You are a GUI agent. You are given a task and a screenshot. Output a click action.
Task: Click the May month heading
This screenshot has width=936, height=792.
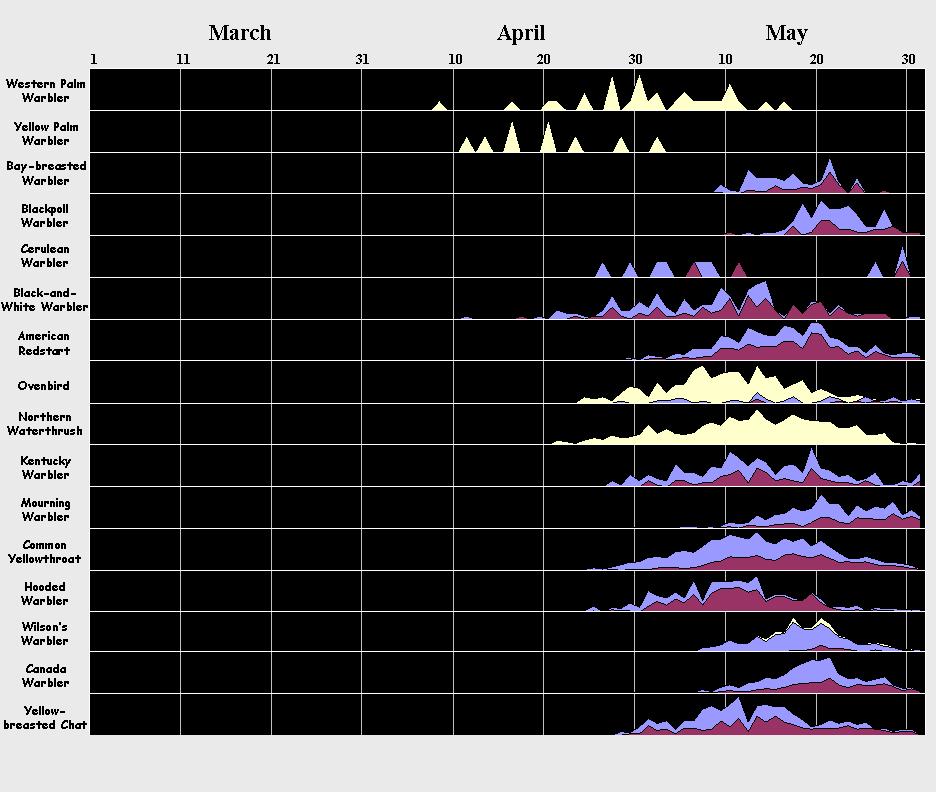786,33
